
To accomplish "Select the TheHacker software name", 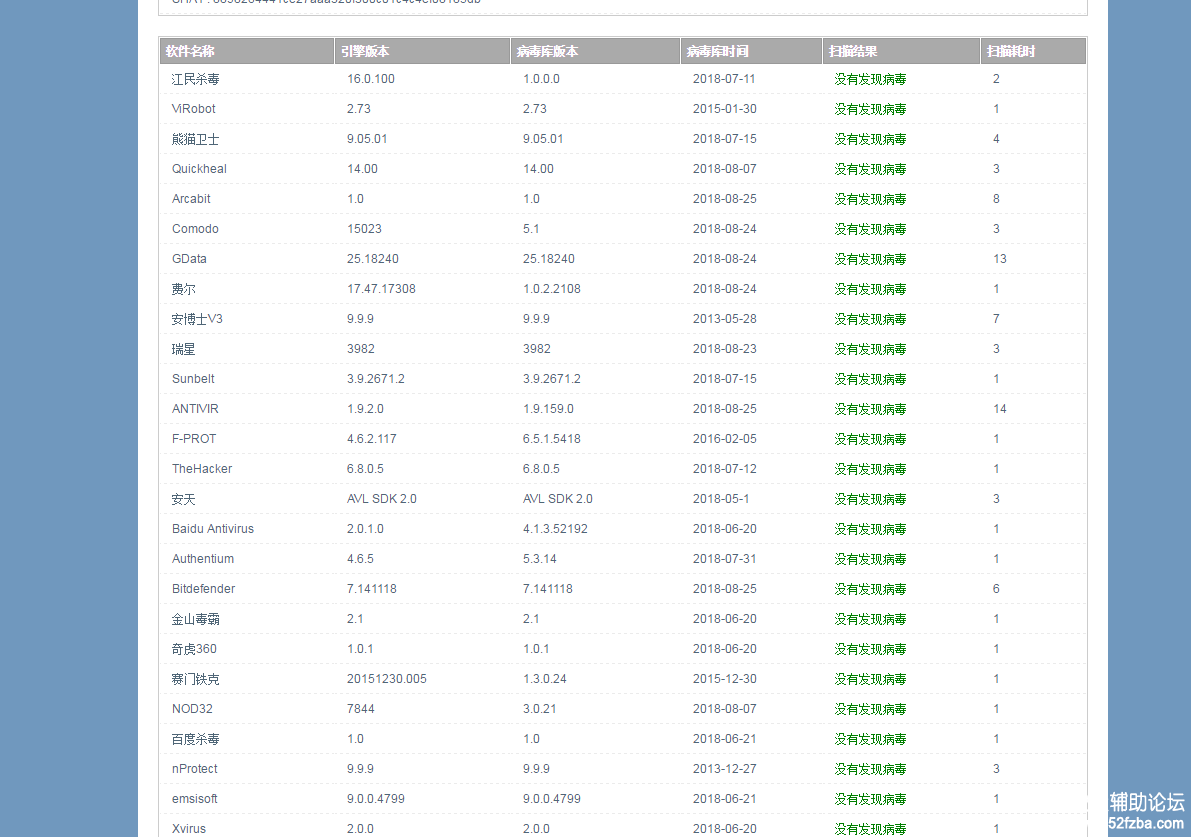I will click(x=202, y=469).
